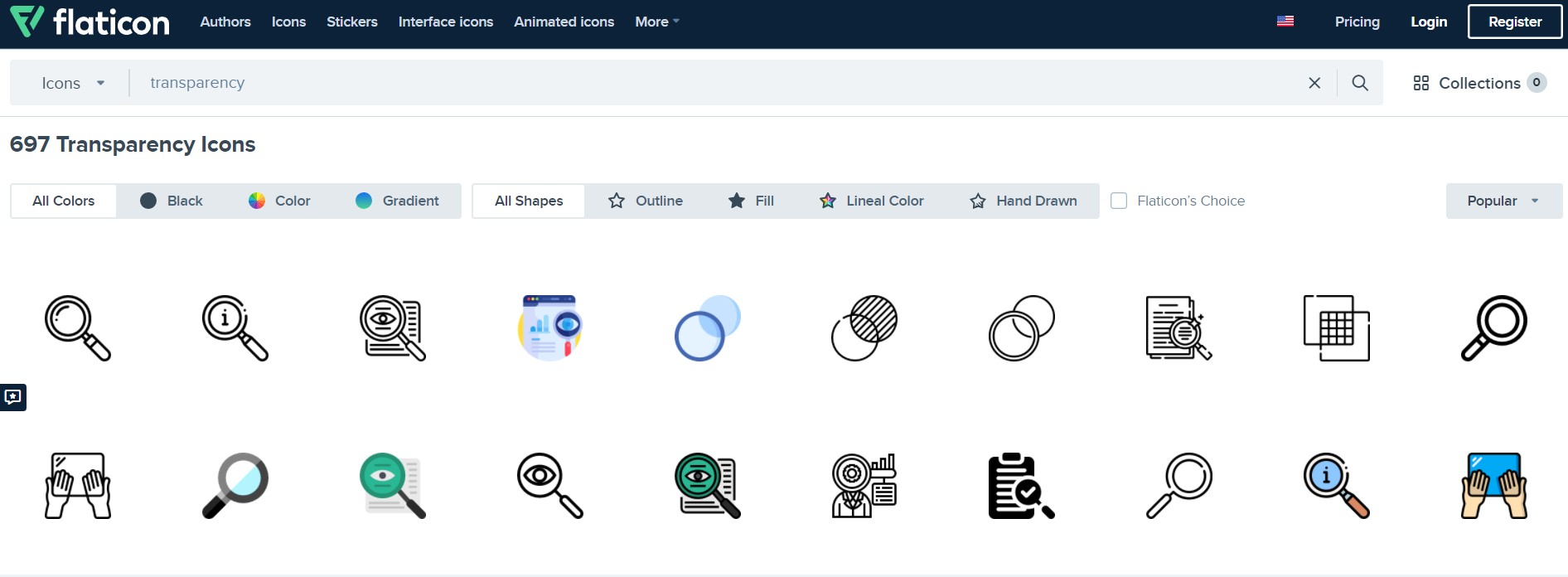The width and height of the screenshot is (1568, 577).
Task: Open the person with target and chart icon
Action: [864, 486]
